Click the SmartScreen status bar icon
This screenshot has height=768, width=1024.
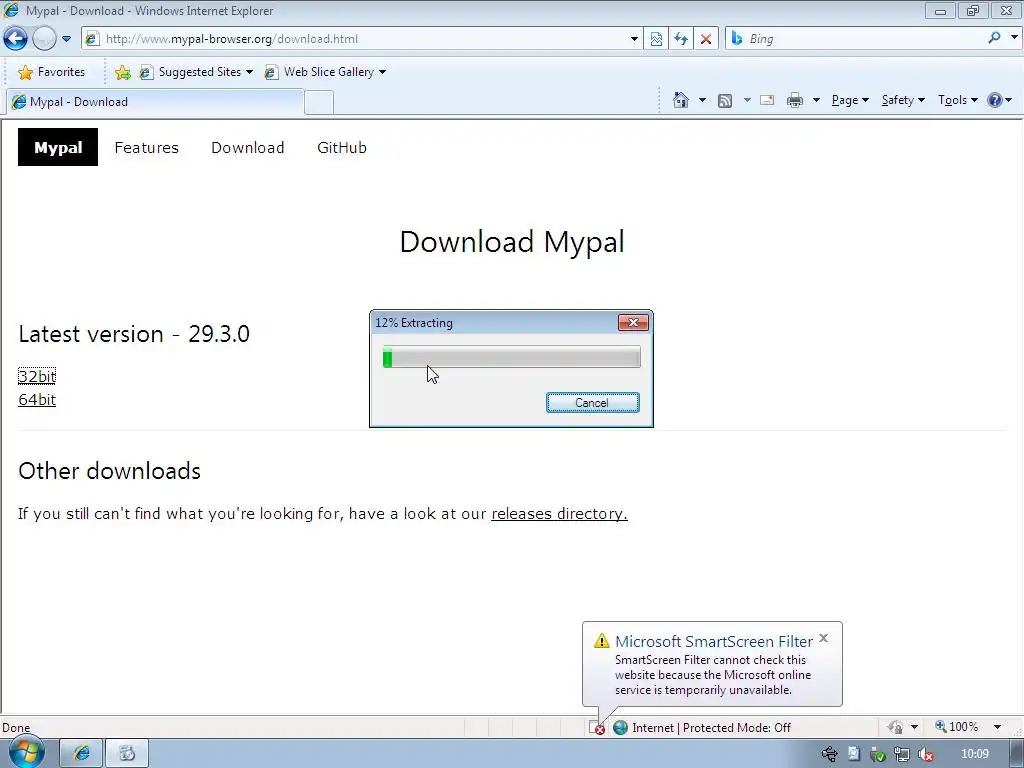[x=597, y=728]
